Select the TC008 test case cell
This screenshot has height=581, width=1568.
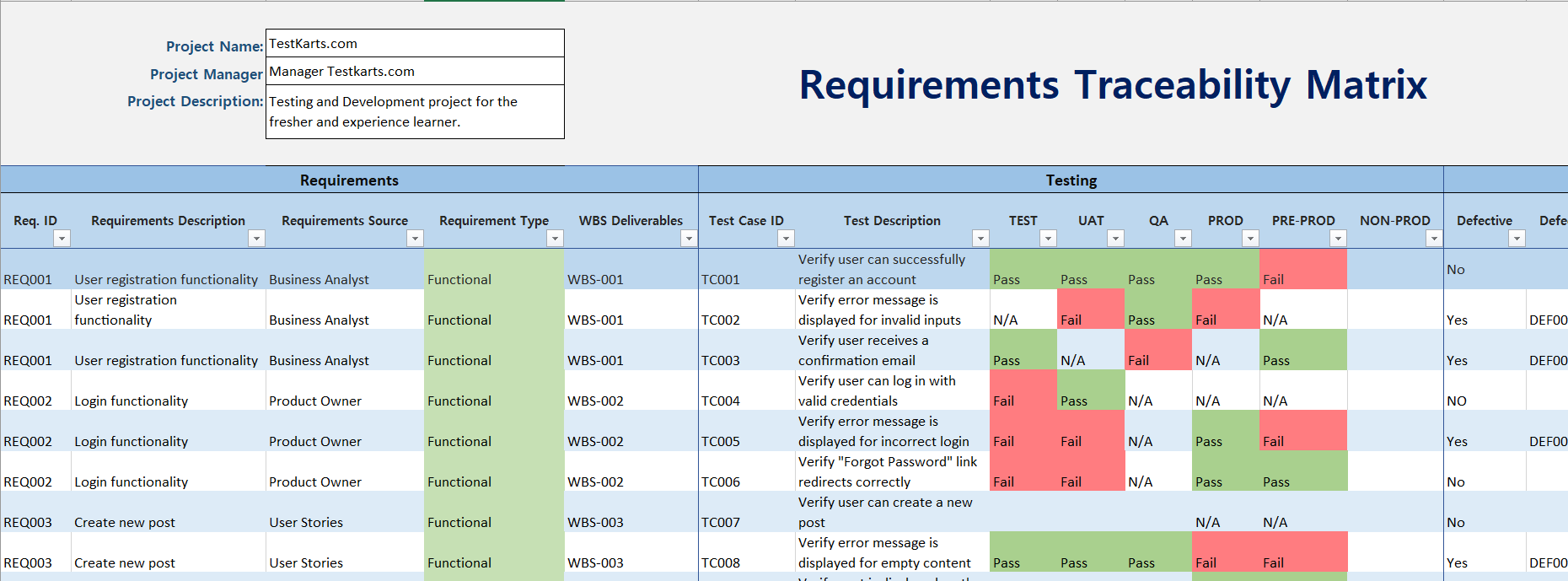point(747,552)
